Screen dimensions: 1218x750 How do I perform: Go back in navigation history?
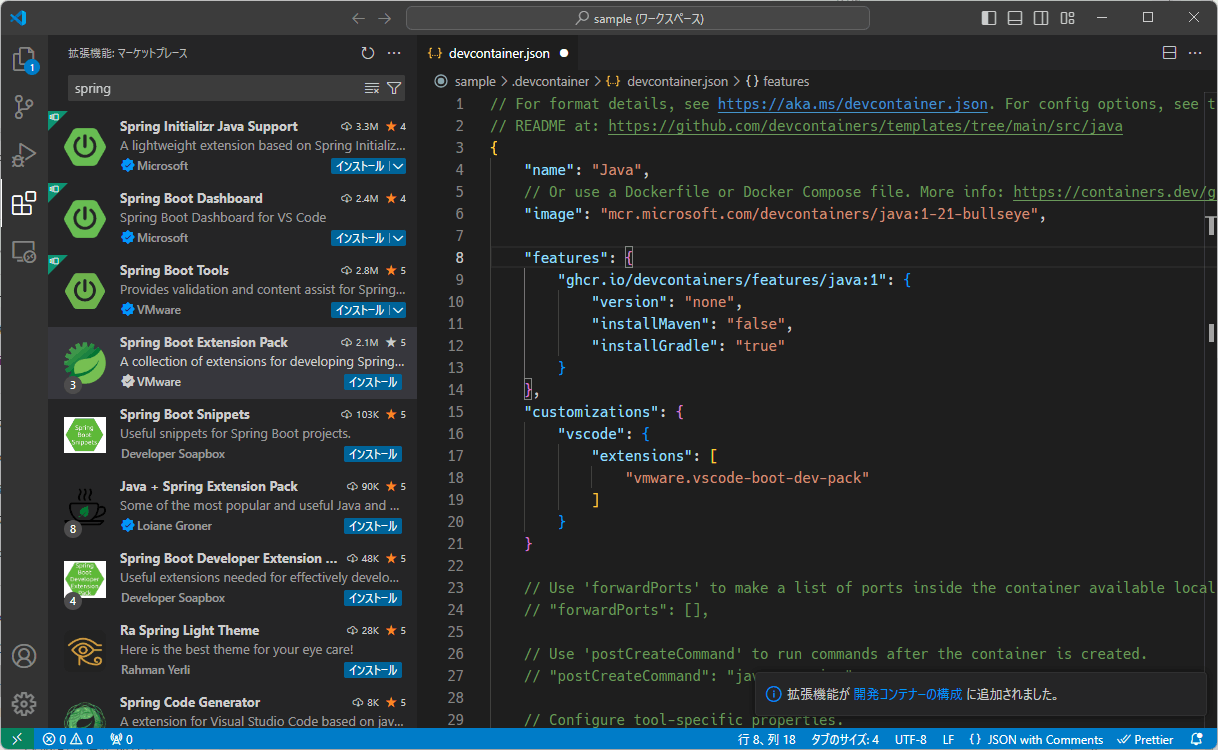click(x=359, y=18)
